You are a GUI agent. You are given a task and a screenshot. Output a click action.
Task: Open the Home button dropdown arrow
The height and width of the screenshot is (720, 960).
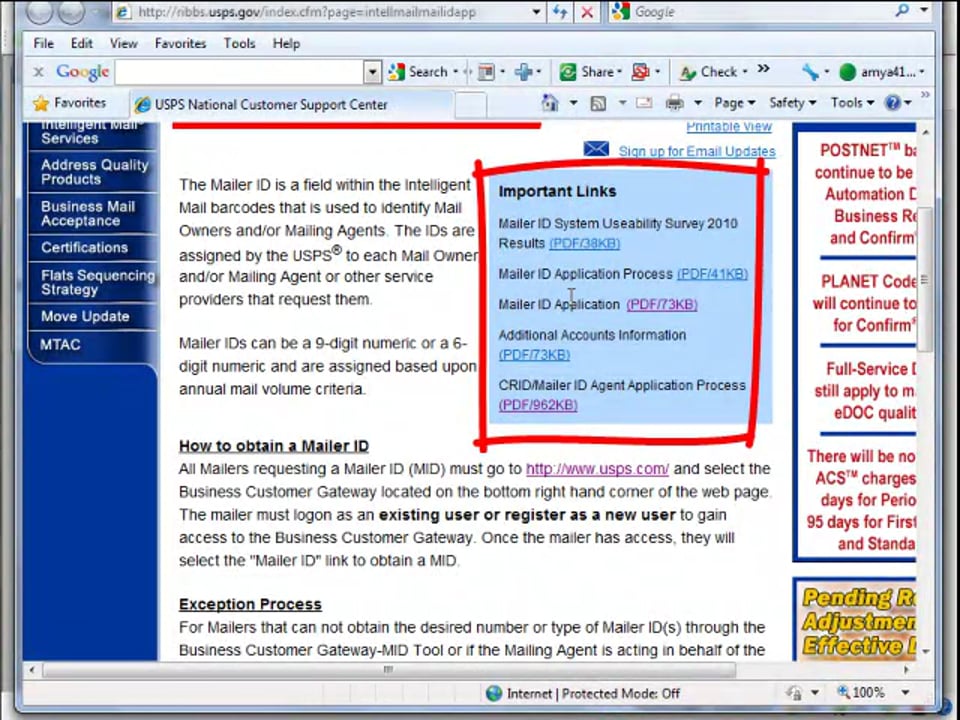[x=574, y=103]
